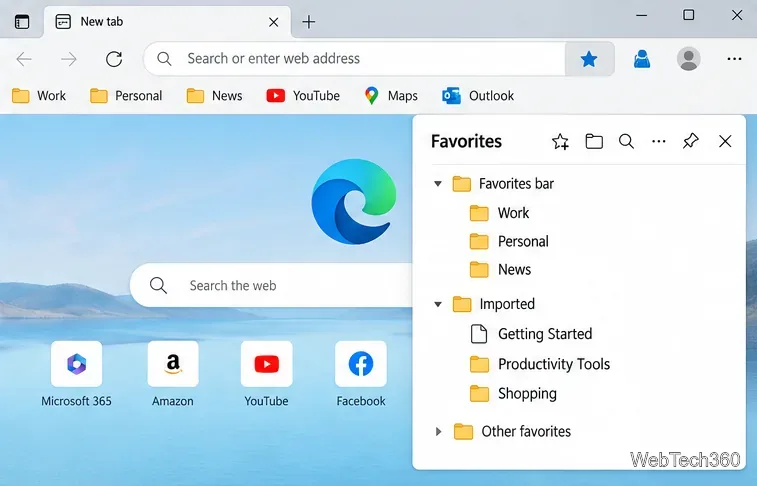Collapse the Imported tree folder
The image size is (757, 486).
tap(438, 305)
